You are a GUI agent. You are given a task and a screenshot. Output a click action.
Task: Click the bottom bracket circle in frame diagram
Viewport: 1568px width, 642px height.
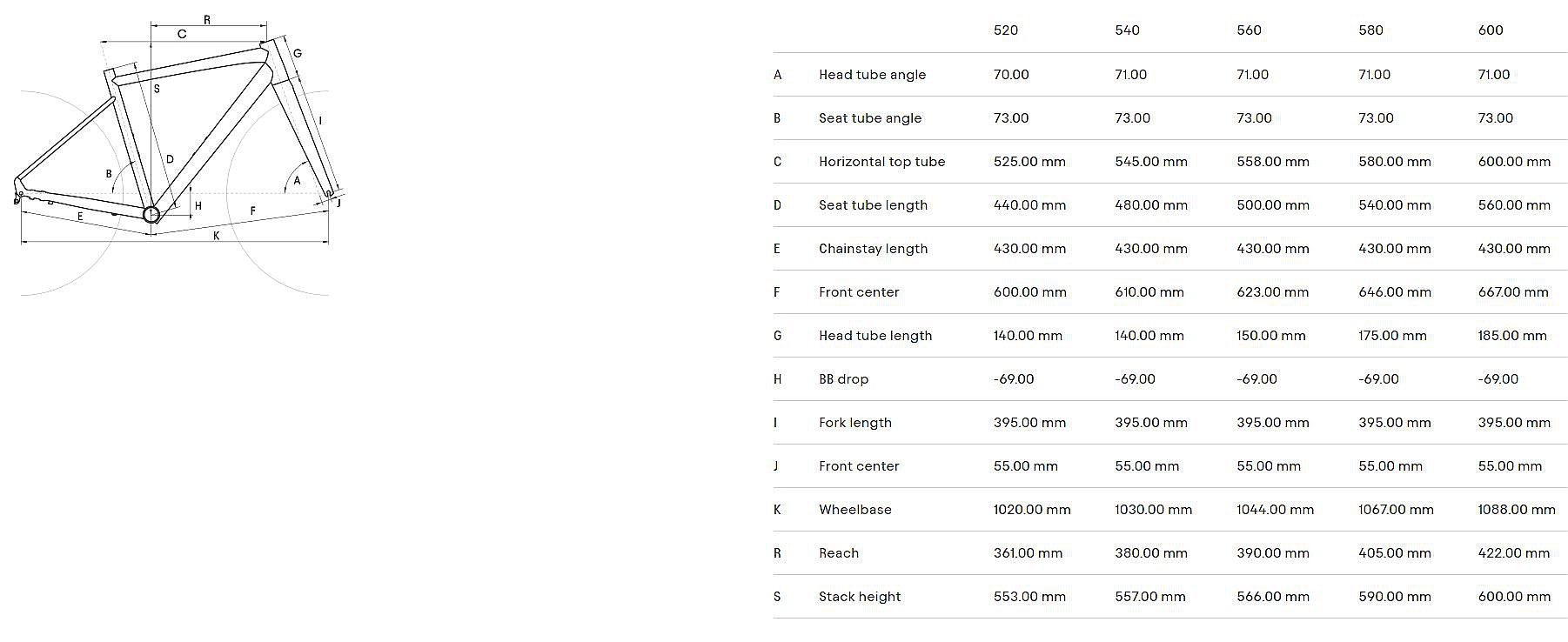[x=151, y=215]
